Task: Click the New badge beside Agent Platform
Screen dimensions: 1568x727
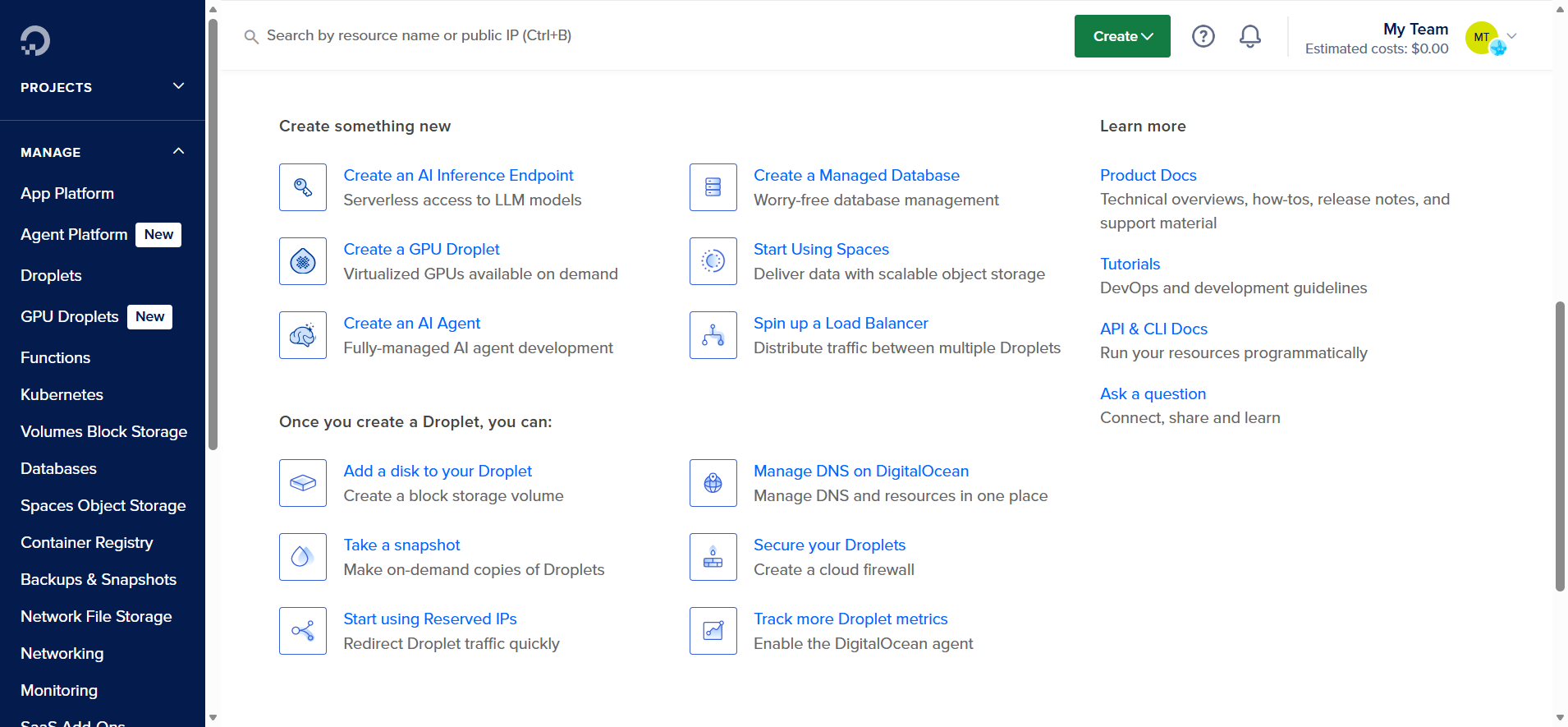Action: pos(158,234)
